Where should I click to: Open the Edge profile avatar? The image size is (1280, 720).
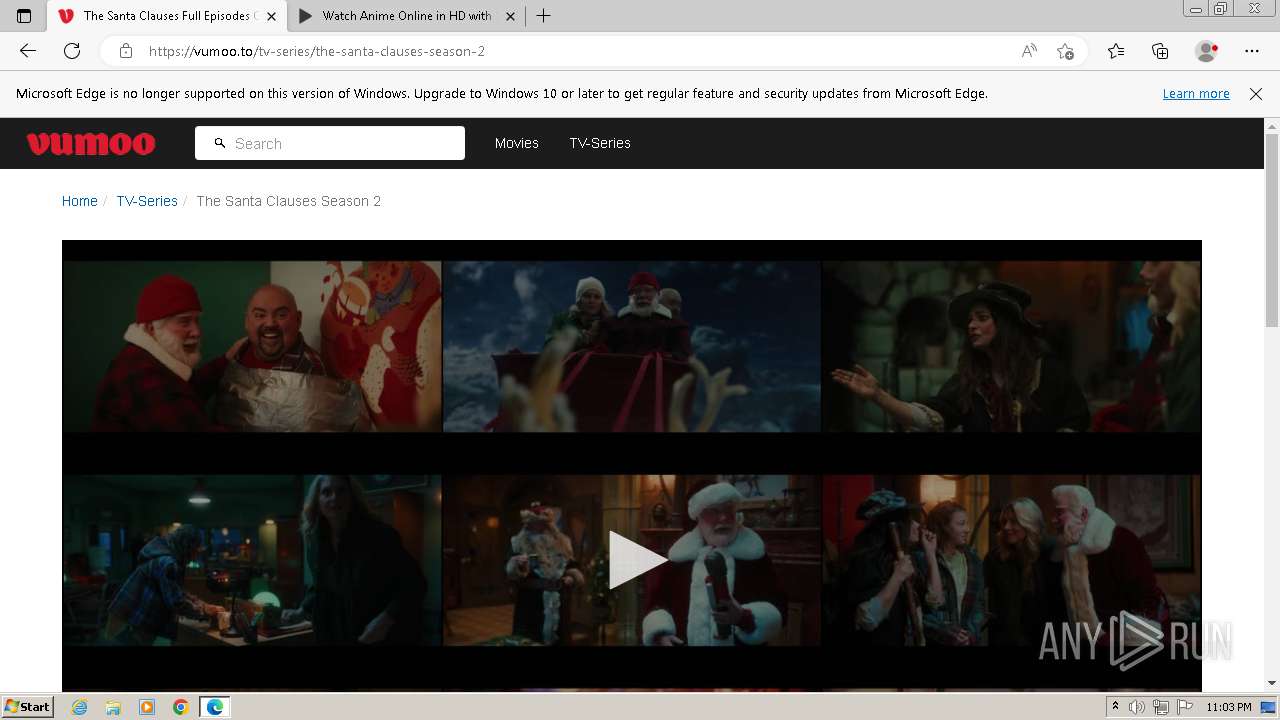coord(1207,51)
